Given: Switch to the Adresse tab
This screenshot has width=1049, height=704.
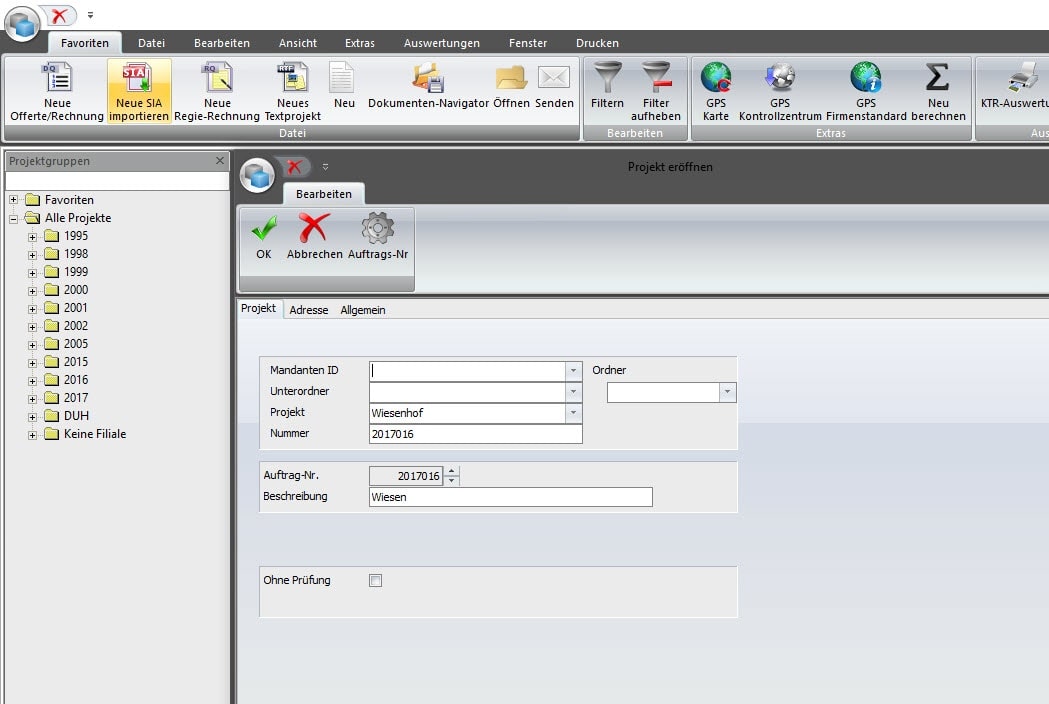Looking at the screenshot, I should [308, 310].
